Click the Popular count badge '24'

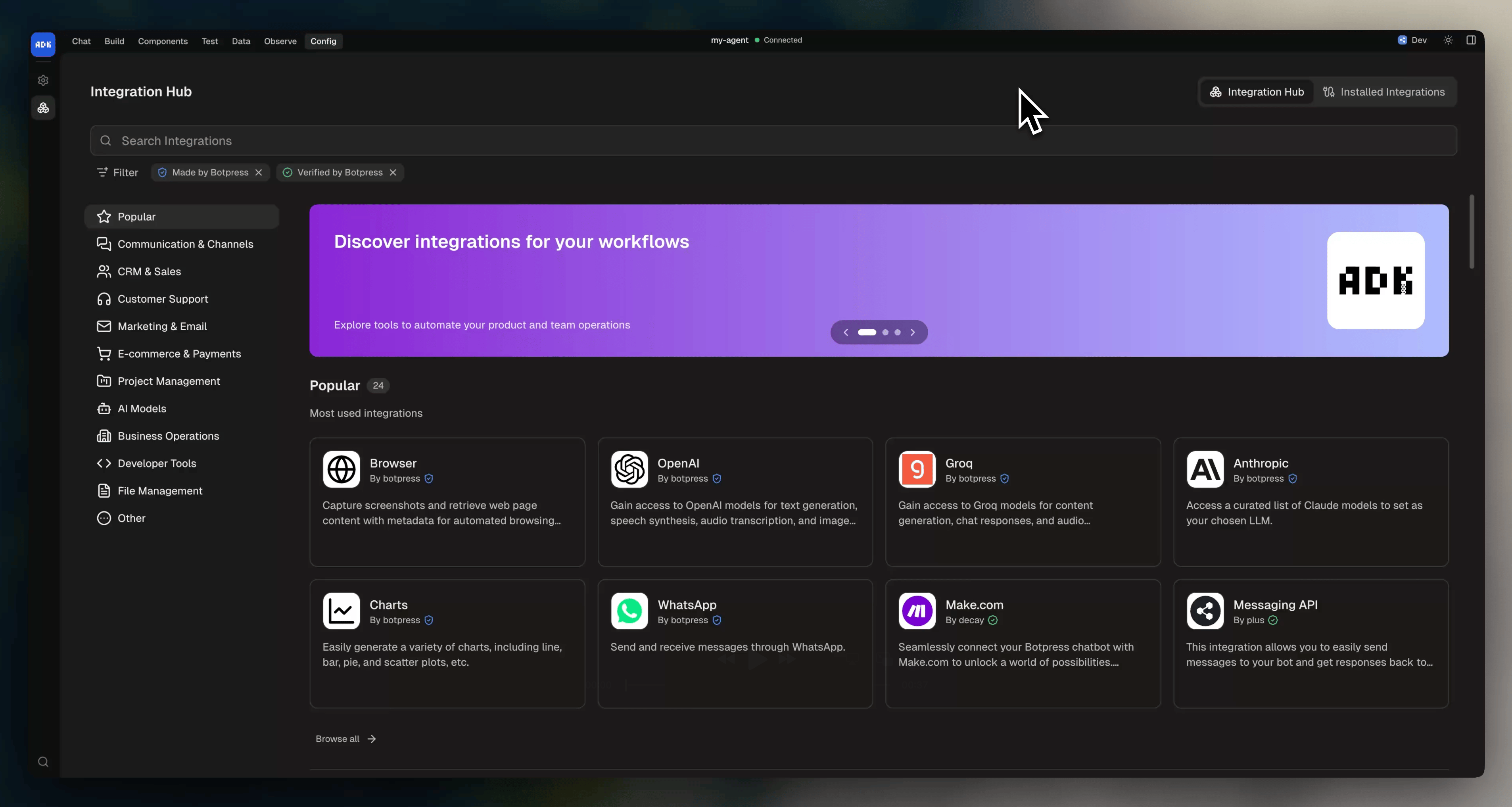[378, 386]
